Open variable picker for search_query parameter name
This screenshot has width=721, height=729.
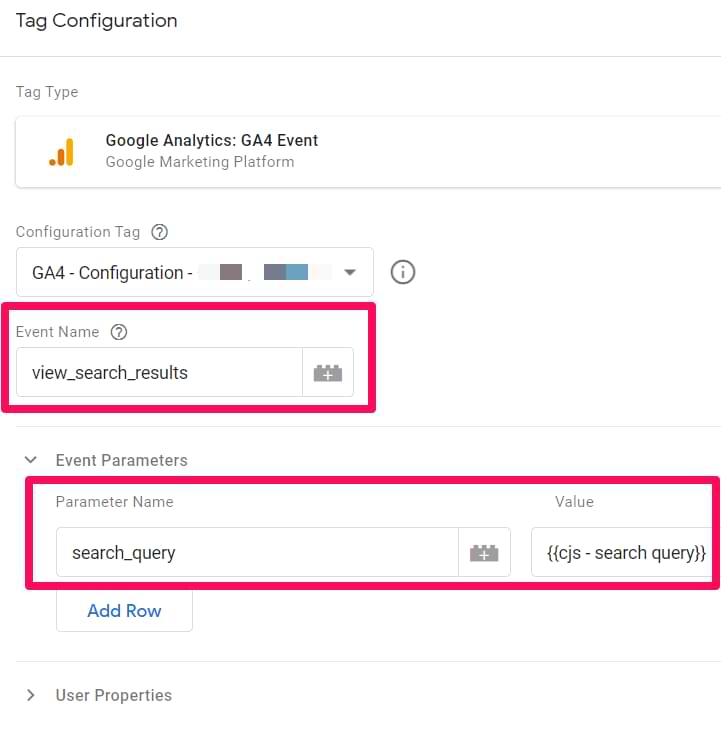[484, 553]
